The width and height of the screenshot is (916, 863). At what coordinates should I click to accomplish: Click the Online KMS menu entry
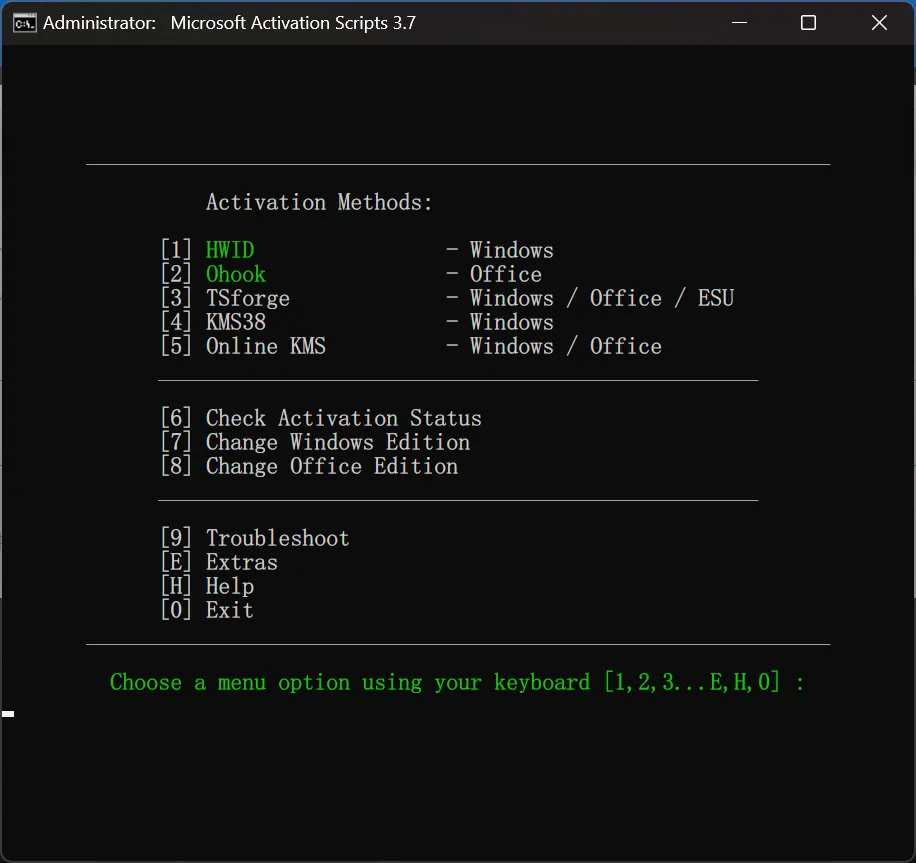265,346
